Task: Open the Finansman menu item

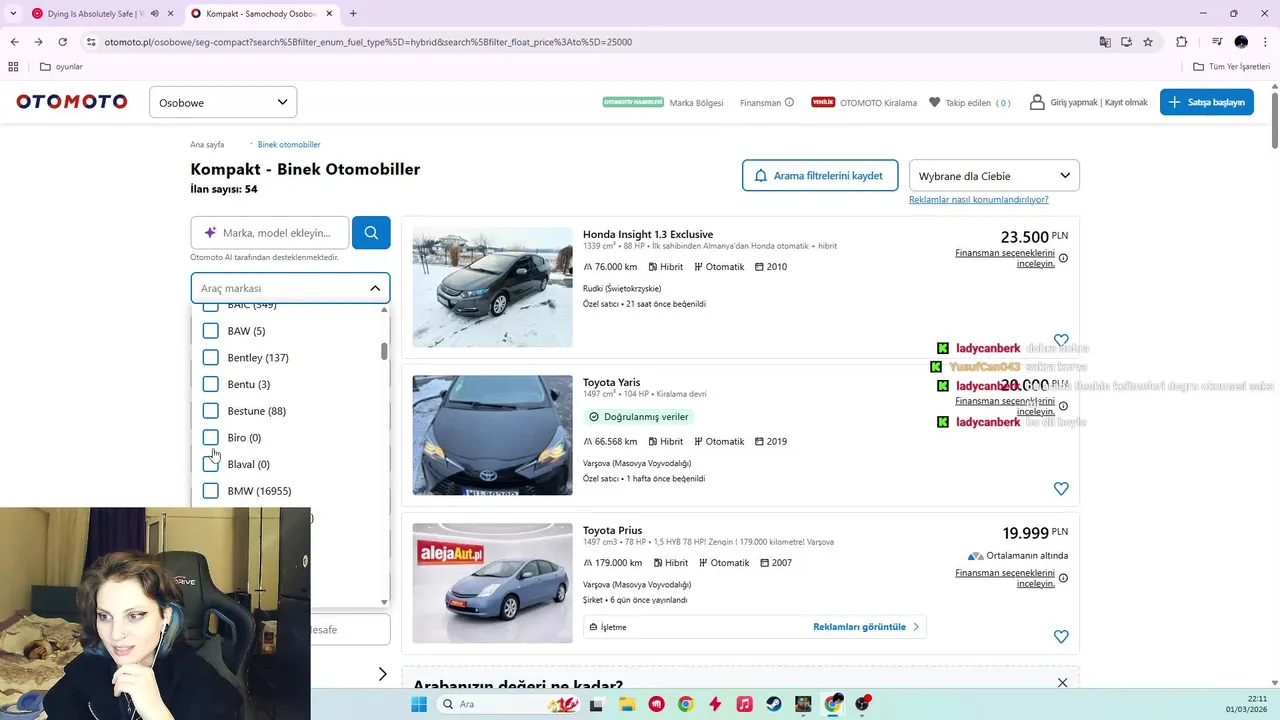Action: 760,102
